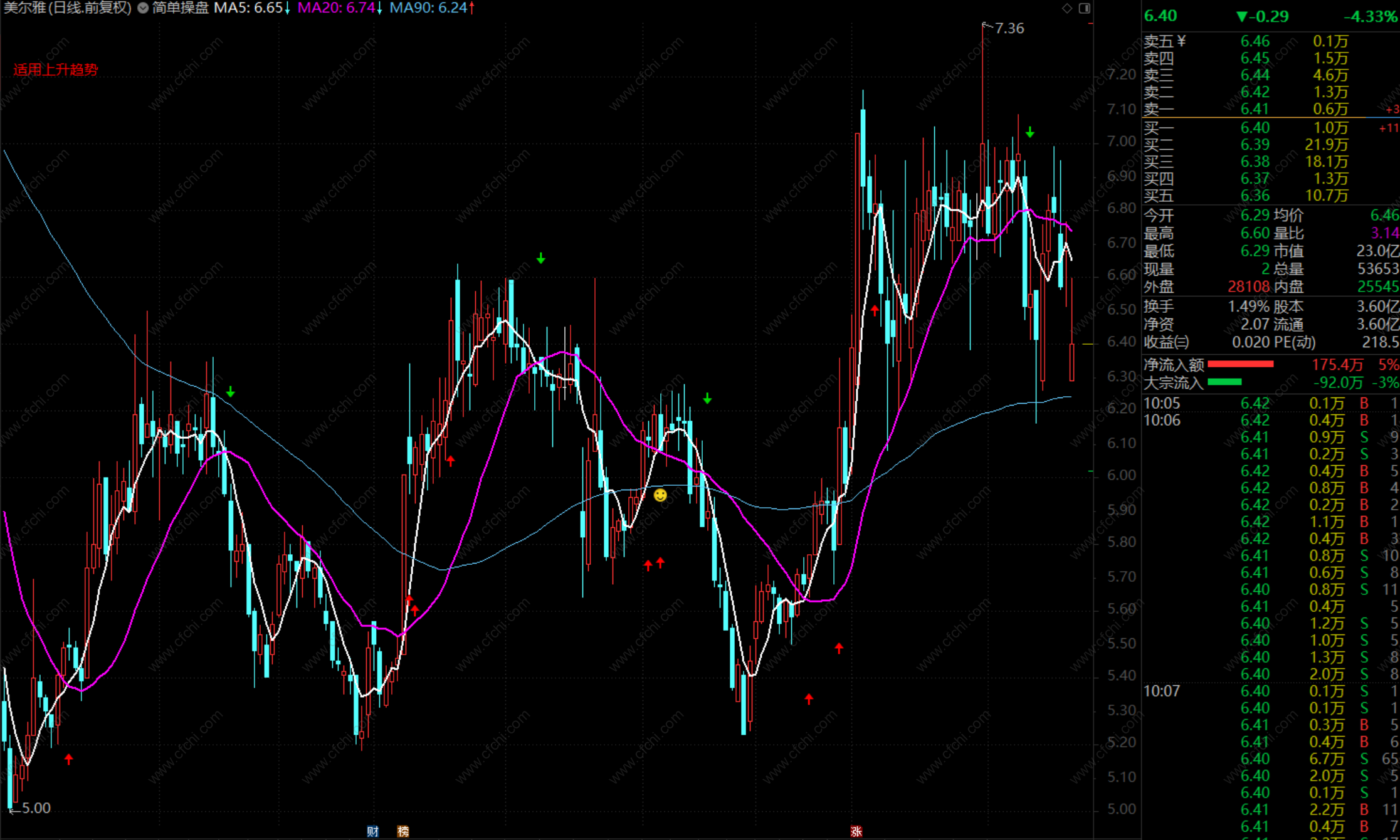Click the green sell arrow near 7.36 peak

pyautogui.click(x=1030, y=133)
